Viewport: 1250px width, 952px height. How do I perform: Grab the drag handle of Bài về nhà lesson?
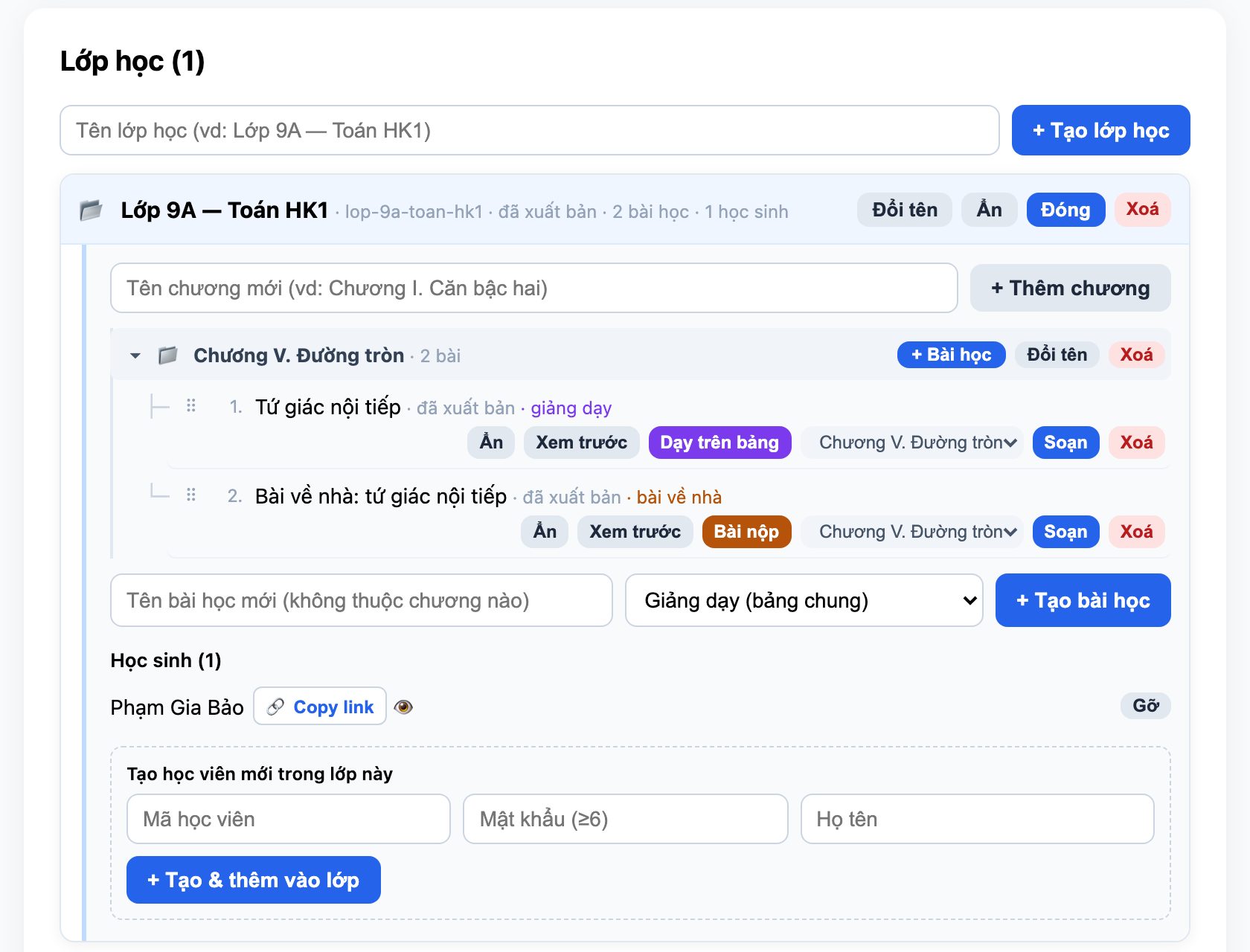(x=191, y=495)
